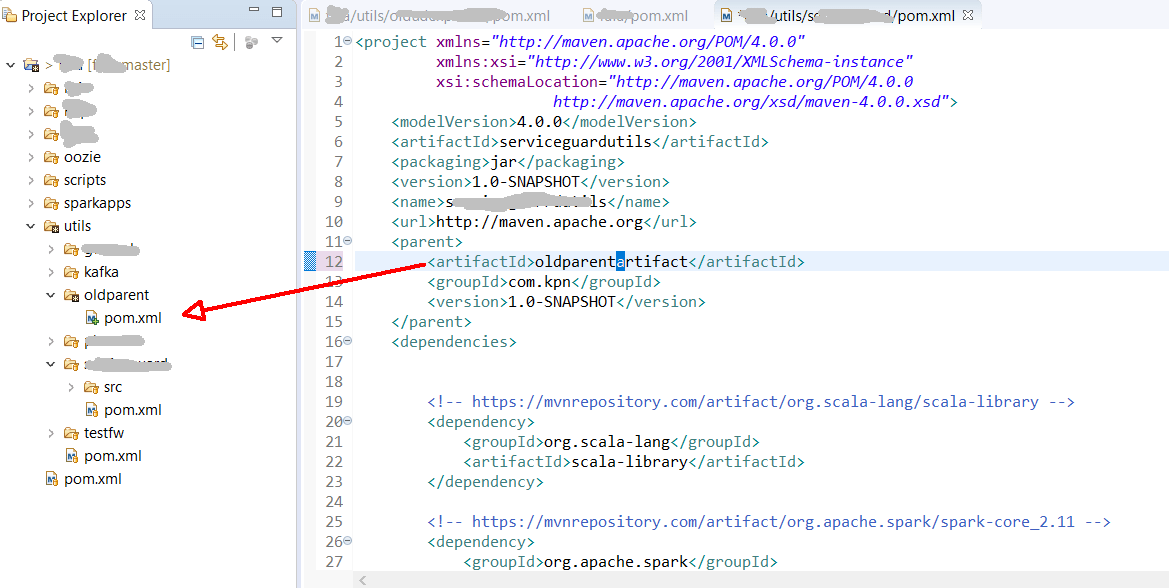The height and width of the screenshot is (588, 1169).
Task: Switch to the leftmost pom.xml editor tab
Action: click(421, 15)
